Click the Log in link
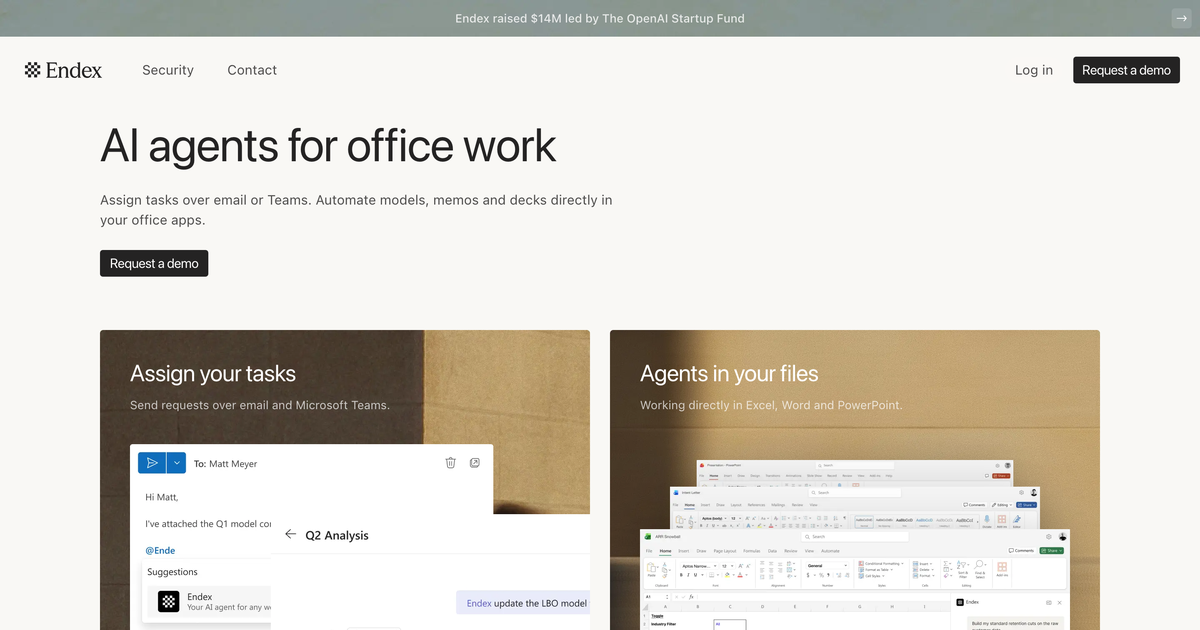Viewport: 1200px width, 630px height. (x=1034, y=70)
